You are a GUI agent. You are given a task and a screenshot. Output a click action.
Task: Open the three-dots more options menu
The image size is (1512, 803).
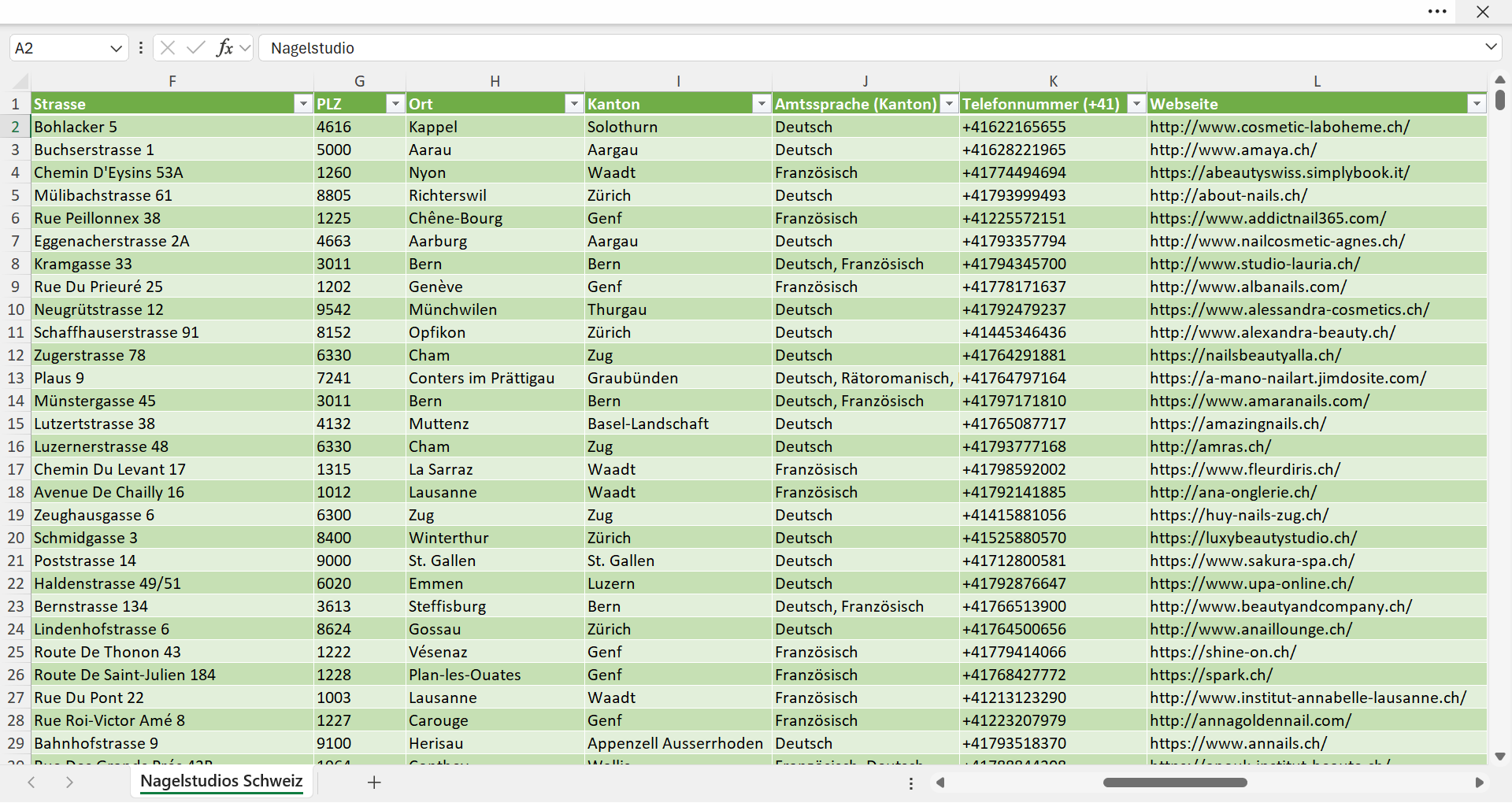(x=1437, y=12)
